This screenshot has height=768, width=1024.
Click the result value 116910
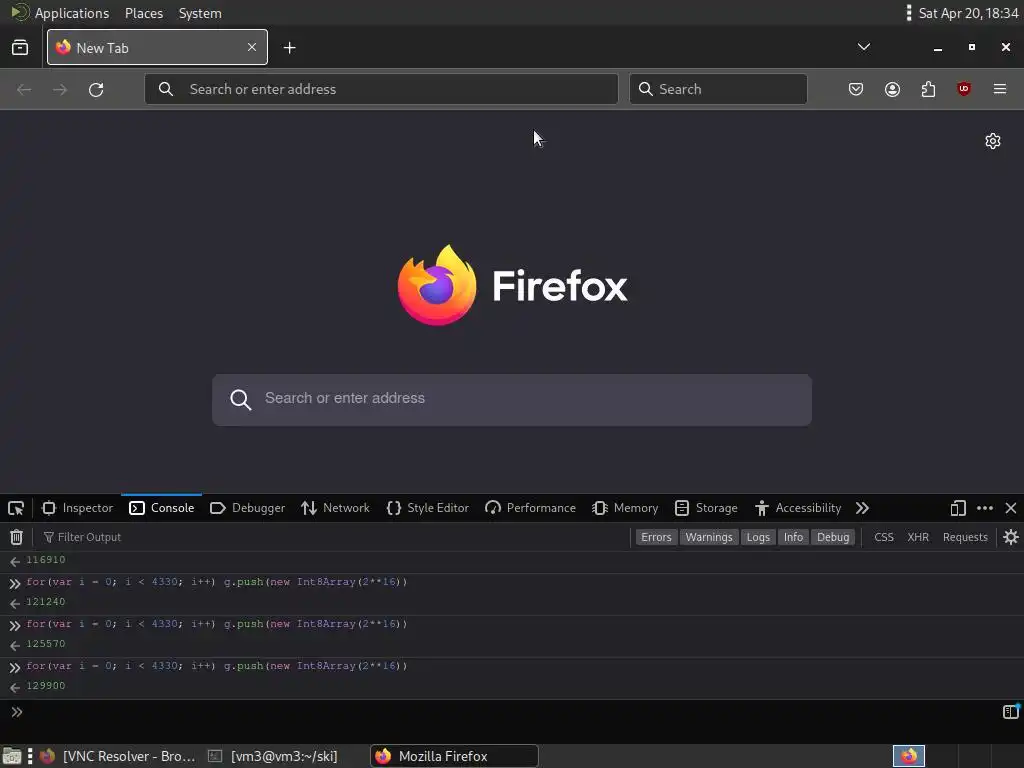click(46, 560)
